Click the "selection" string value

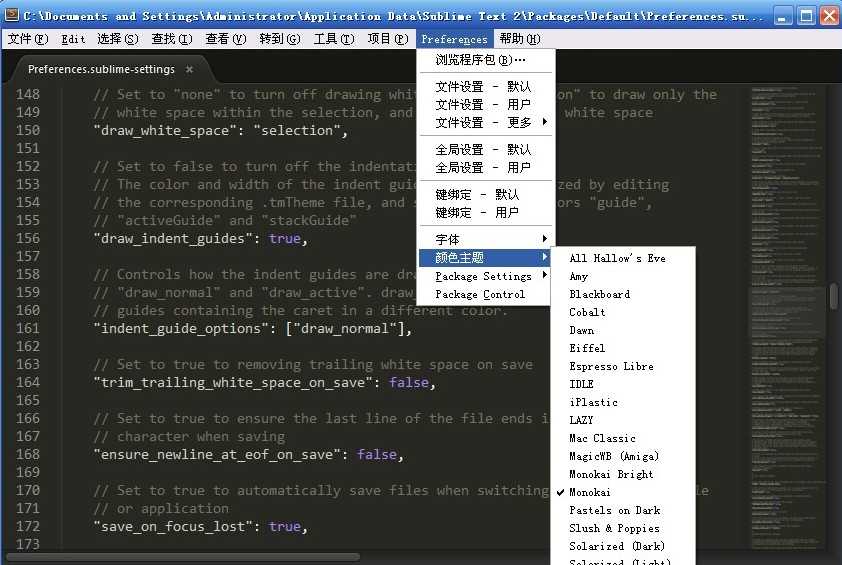pyautogui.click(x=297, y=131)
